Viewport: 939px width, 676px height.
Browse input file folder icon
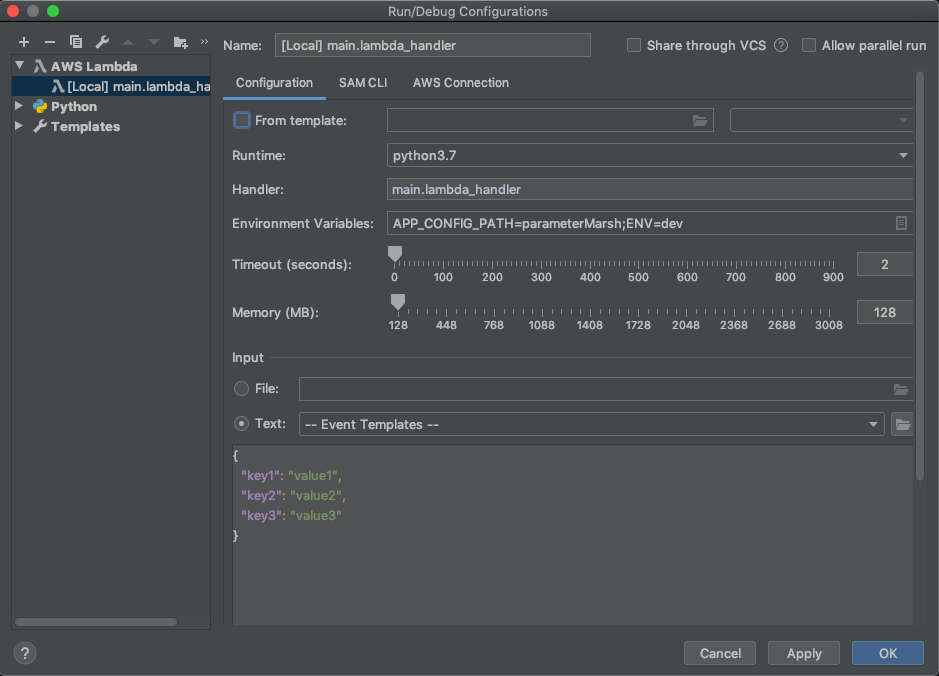pyautogui.click(x=901, y=389)
